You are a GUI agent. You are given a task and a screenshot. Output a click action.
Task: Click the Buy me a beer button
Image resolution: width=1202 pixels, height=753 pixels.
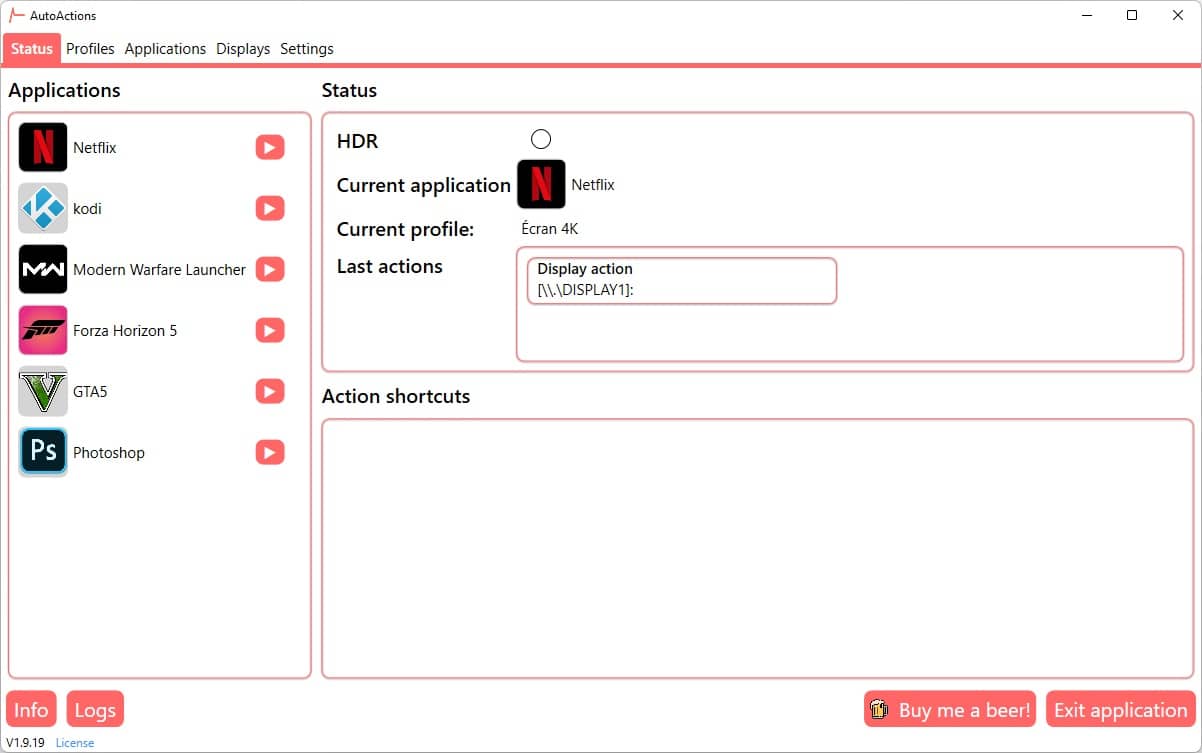pos(950,710)
